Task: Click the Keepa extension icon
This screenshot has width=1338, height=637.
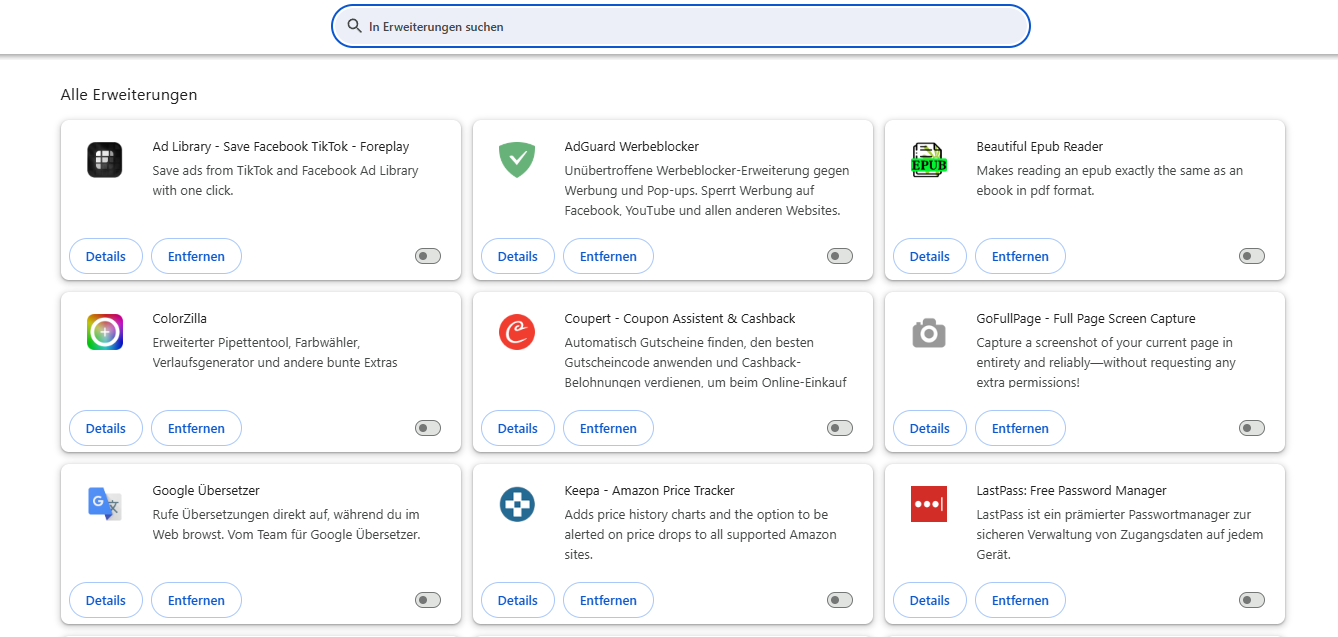Action: pyautogui.click(x=517, y=504)
